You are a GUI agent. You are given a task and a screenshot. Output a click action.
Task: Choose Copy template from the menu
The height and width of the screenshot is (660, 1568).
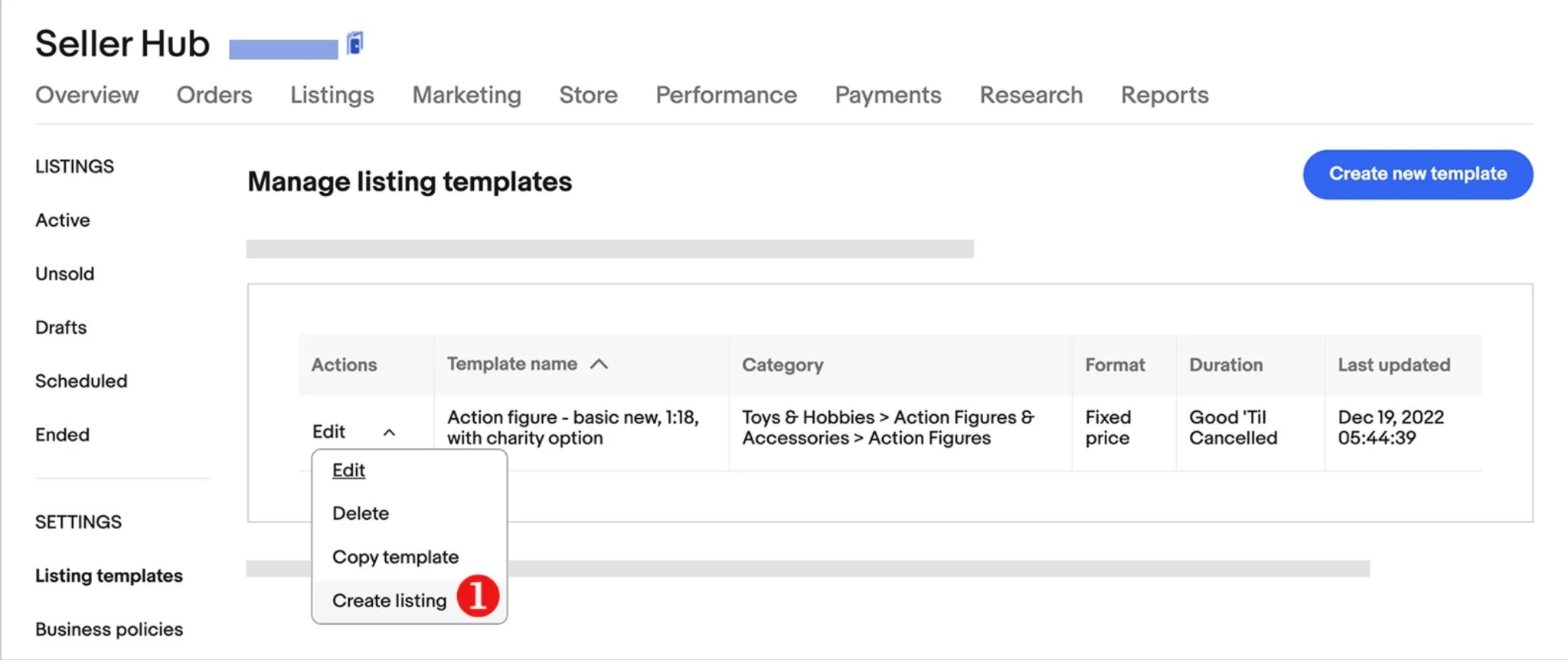tap(396, 557)
